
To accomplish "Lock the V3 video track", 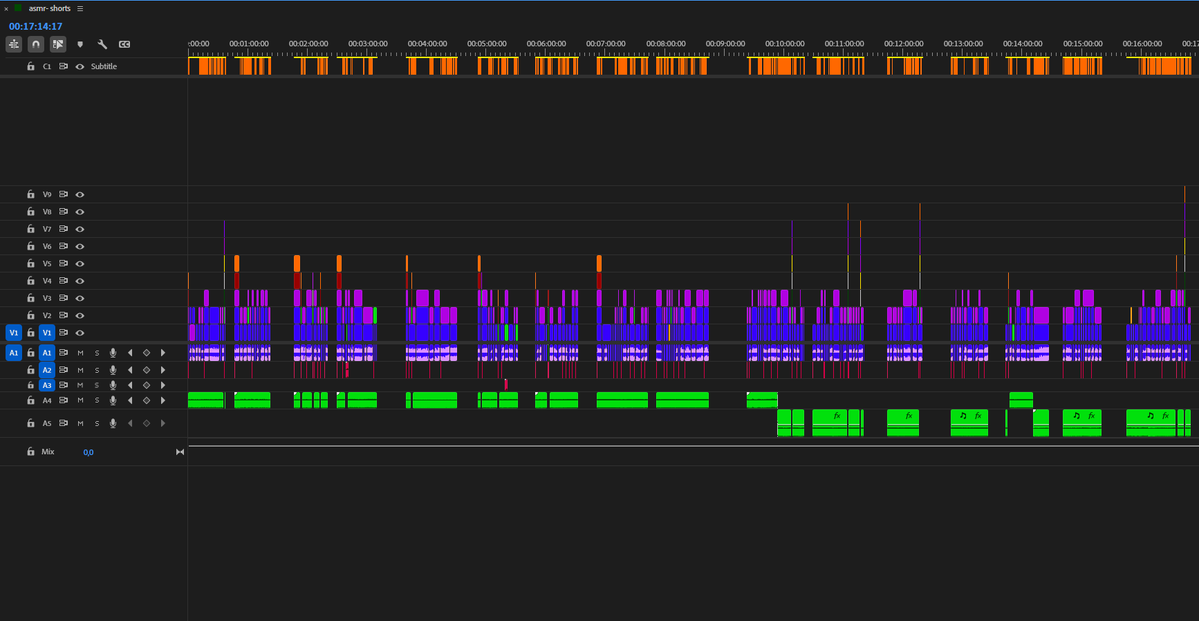I will 31,298.
